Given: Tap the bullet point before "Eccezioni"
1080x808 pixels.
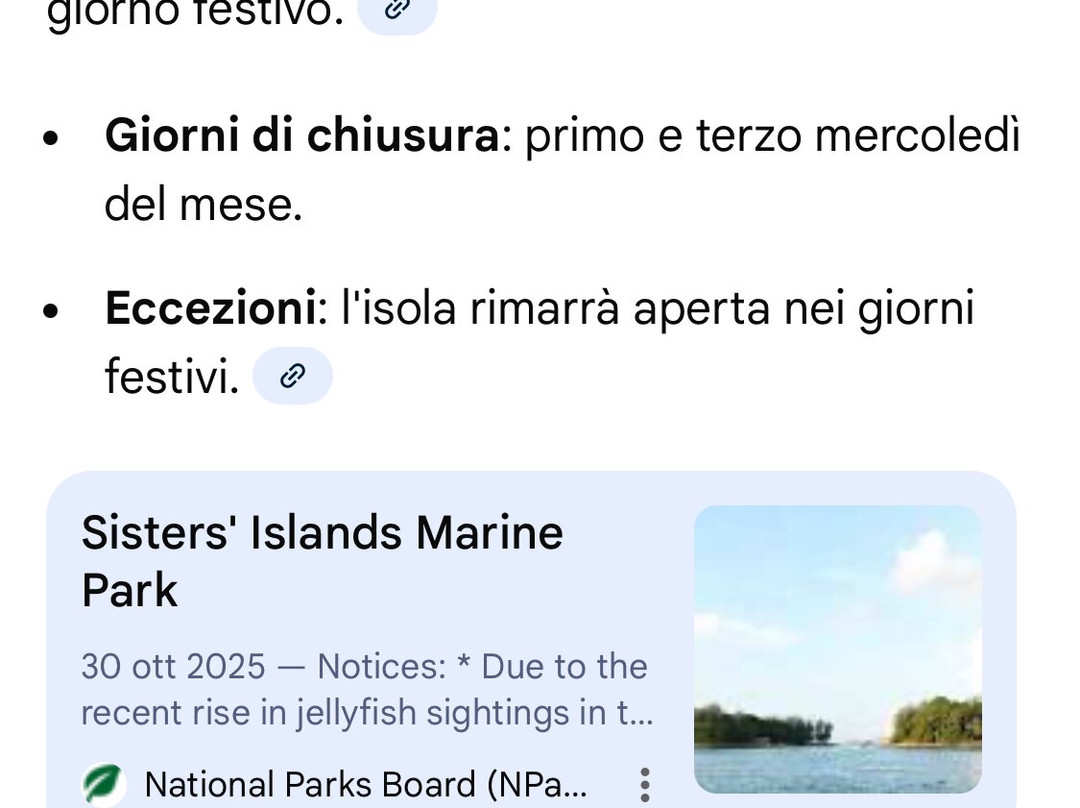Looking at the screenshot, I should click(x=51, y=310).
